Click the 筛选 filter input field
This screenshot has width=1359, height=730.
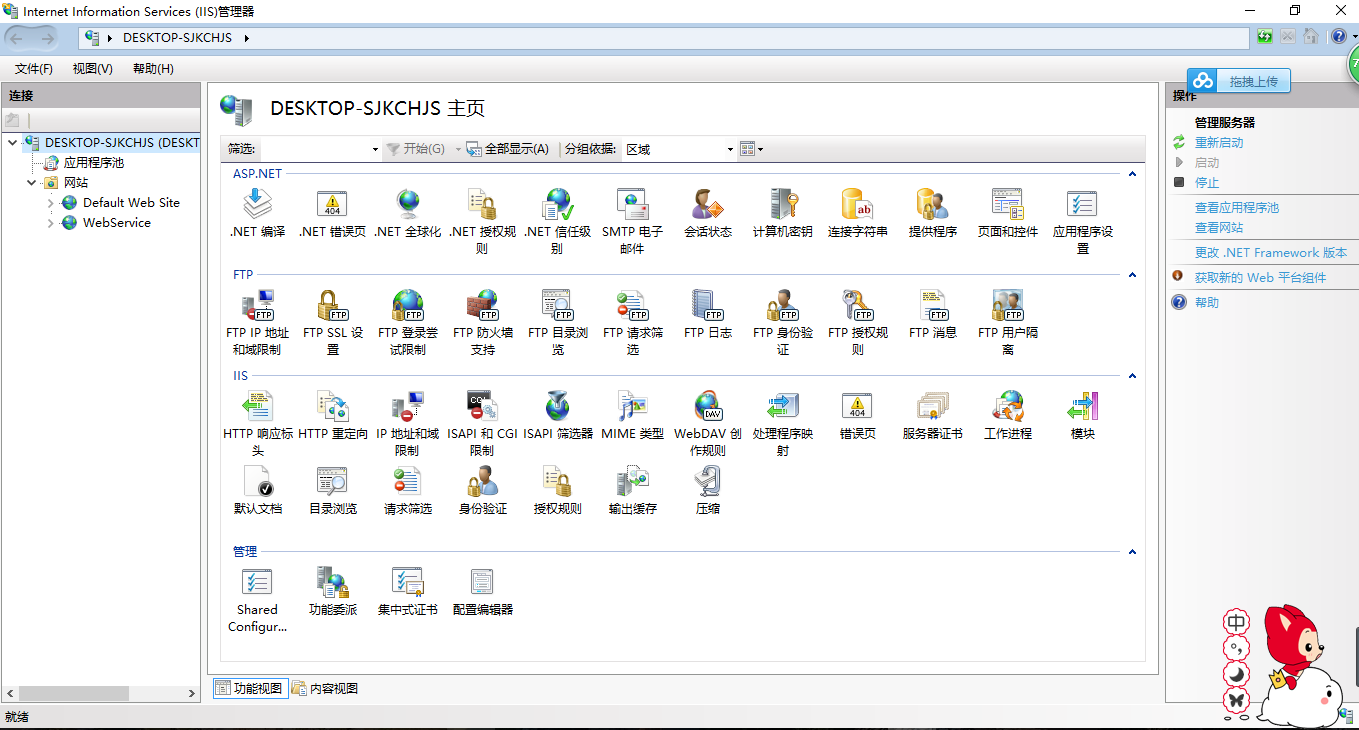click(314, 149)
